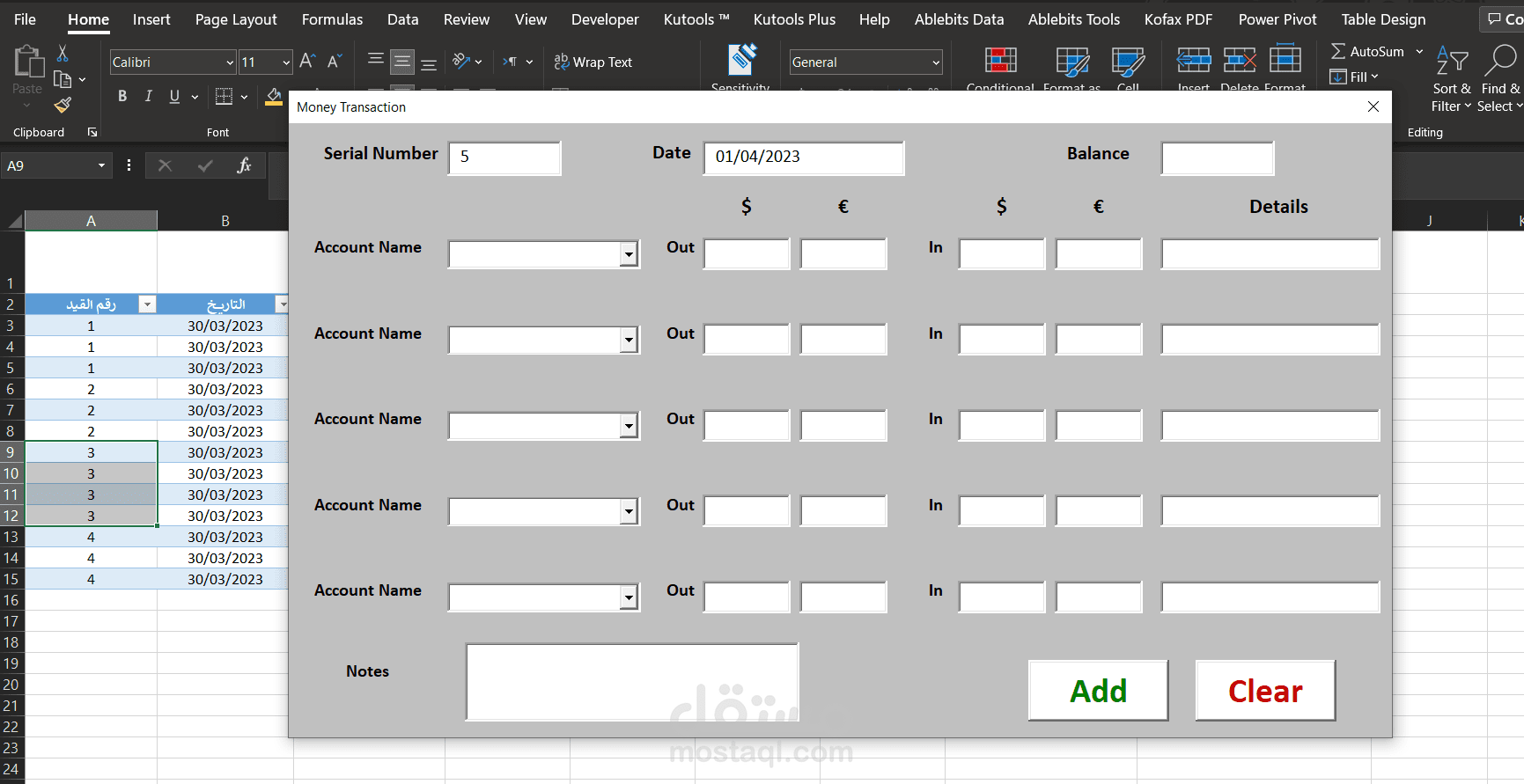The height and width of the screenshot is (784, 1524).
Task: Open the Borders icon in Font group
Action: [x=225, y=97]
